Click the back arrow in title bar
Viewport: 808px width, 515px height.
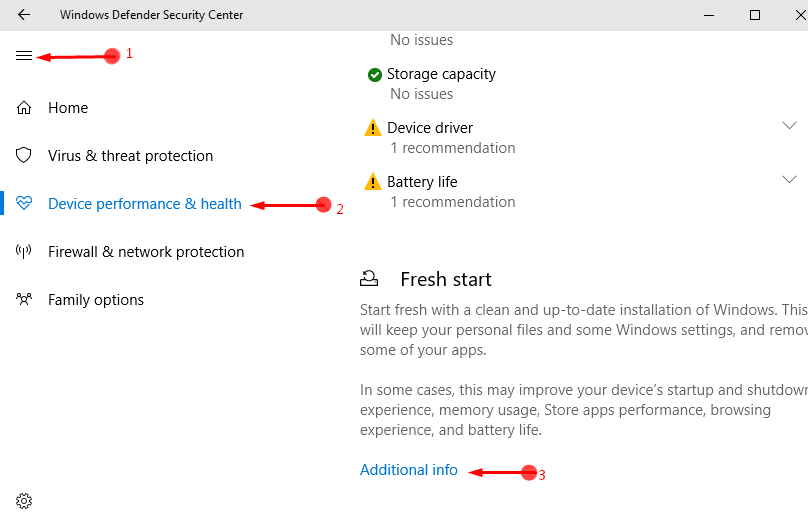[24, 15]
